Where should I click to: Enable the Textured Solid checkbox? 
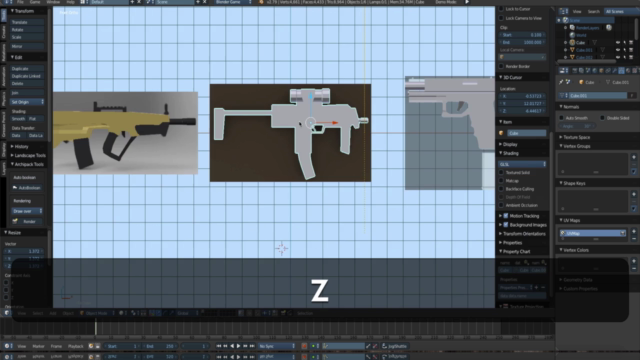click(x=501, y=172)
